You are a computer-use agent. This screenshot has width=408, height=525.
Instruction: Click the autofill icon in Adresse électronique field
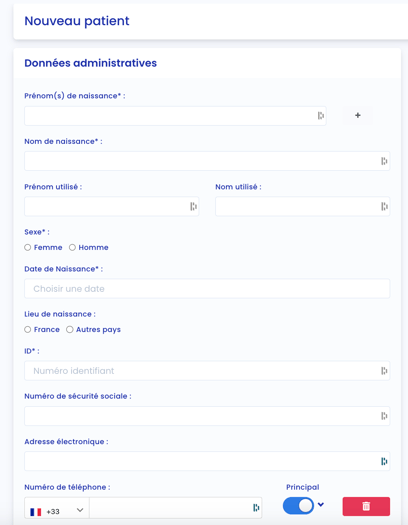(384, 461)
